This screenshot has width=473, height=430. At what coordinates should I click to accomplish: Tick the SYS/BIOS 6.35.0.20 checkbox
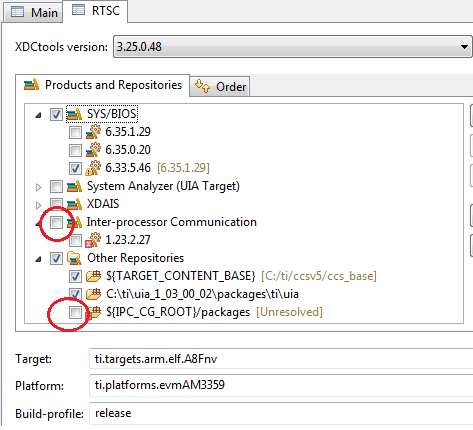(x=75, y=150)
